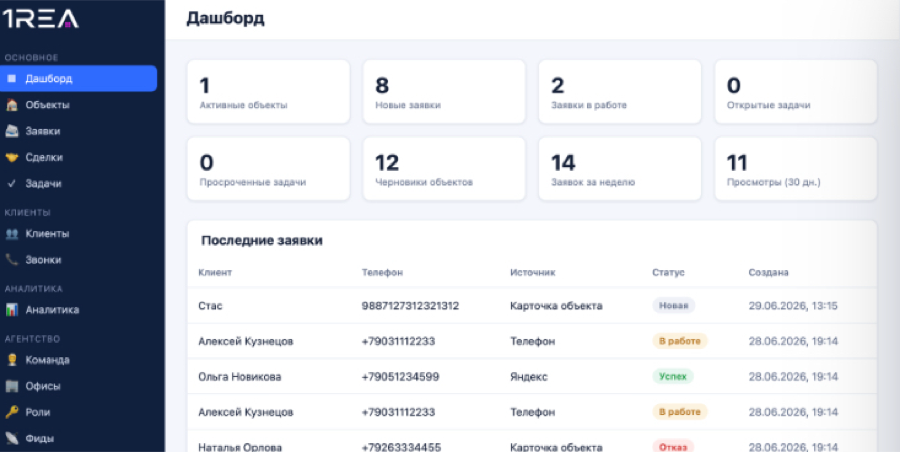Image resolution: width=900 pixels, height=452 pixels.
Task: Click phone +79051234599
Action: pos(401,377)
